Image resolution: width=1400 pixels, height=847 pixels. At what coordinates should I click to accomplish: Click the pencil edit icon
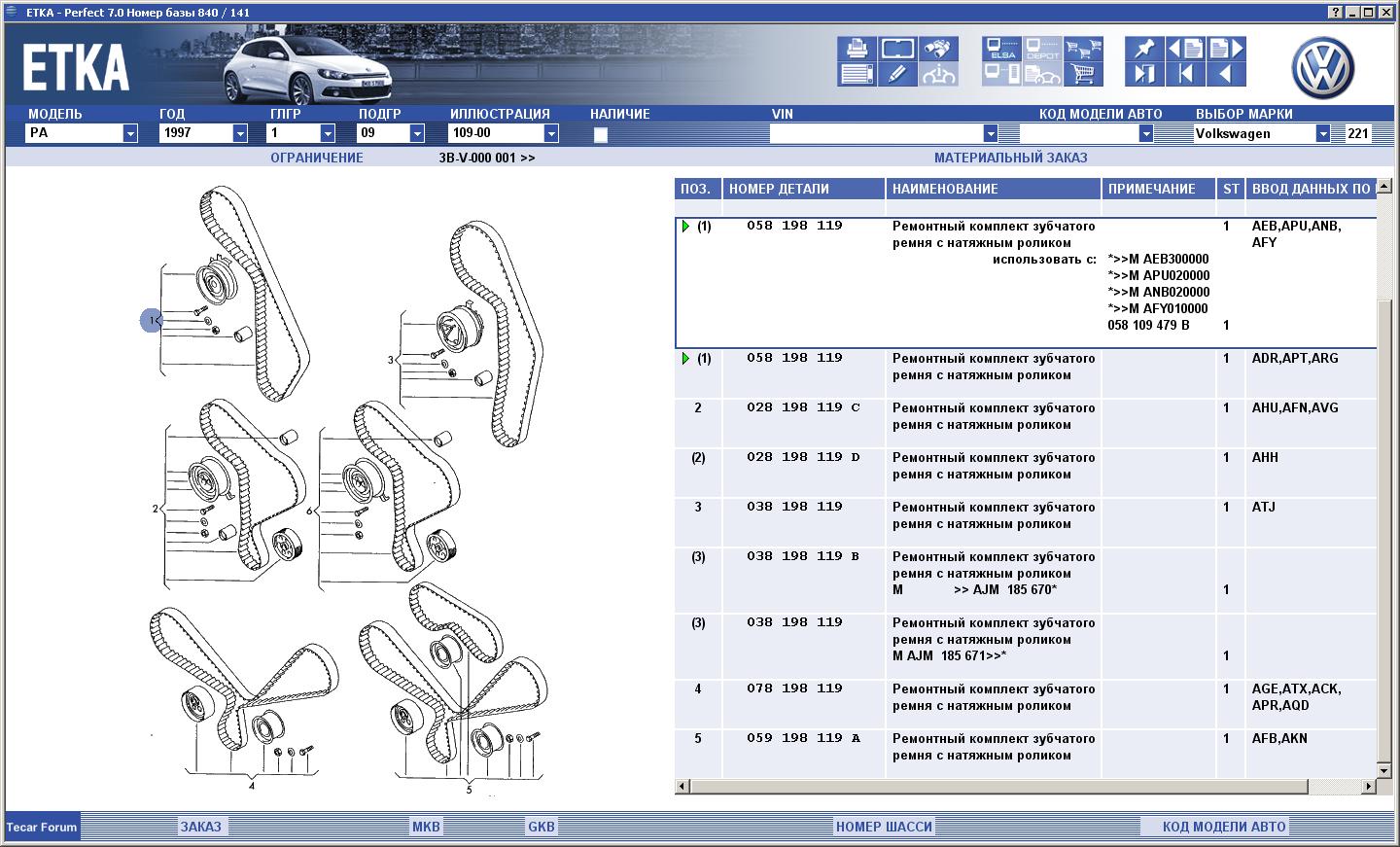pyautogui.click(x=897, y=74)
